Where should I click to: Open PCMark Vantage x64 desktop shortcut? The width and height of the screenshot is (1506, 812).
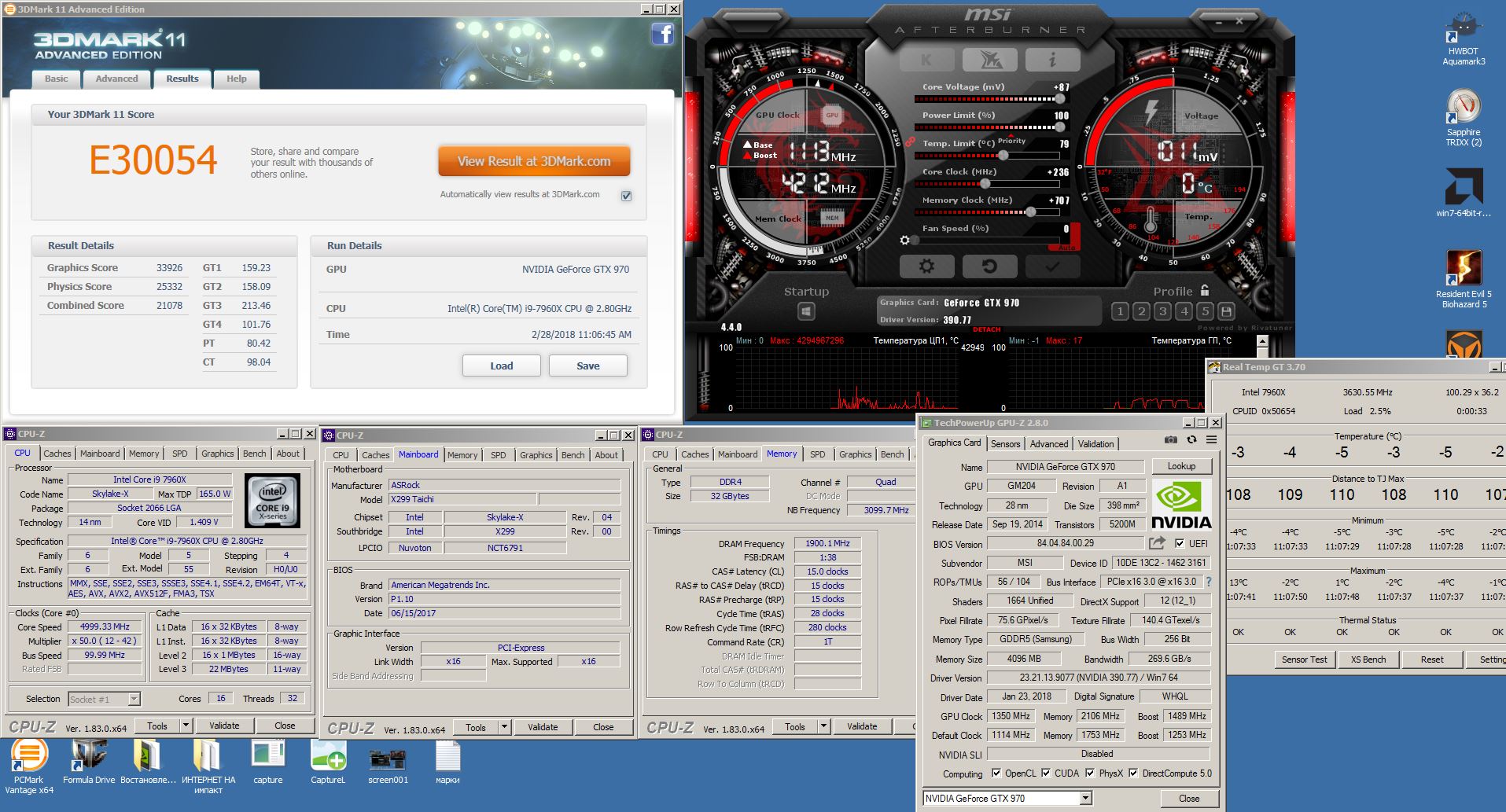click(29, 766)
